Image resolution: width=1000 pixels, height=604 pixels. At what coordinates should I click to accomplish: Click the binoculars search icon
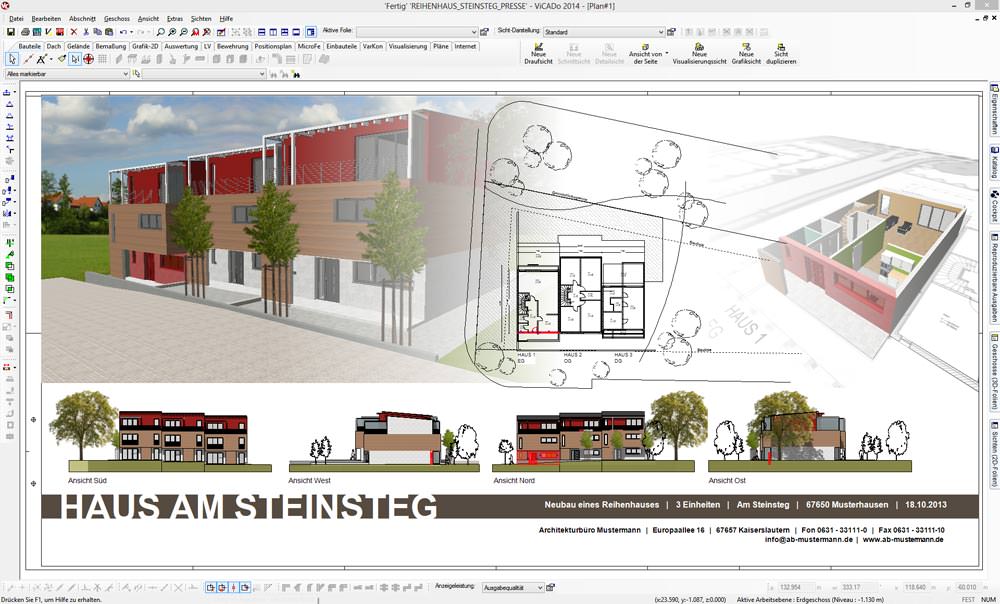coord(296,75)
